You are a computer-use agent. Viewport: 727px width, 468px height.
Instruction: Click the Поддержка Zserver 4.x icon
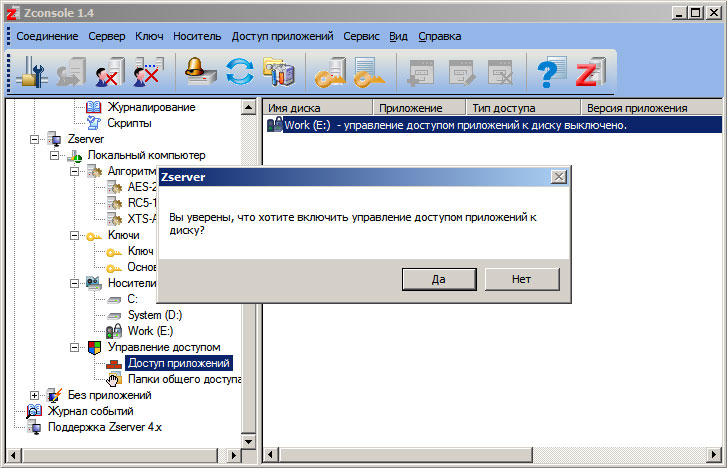pyautogui.click(x=34, y=427)
